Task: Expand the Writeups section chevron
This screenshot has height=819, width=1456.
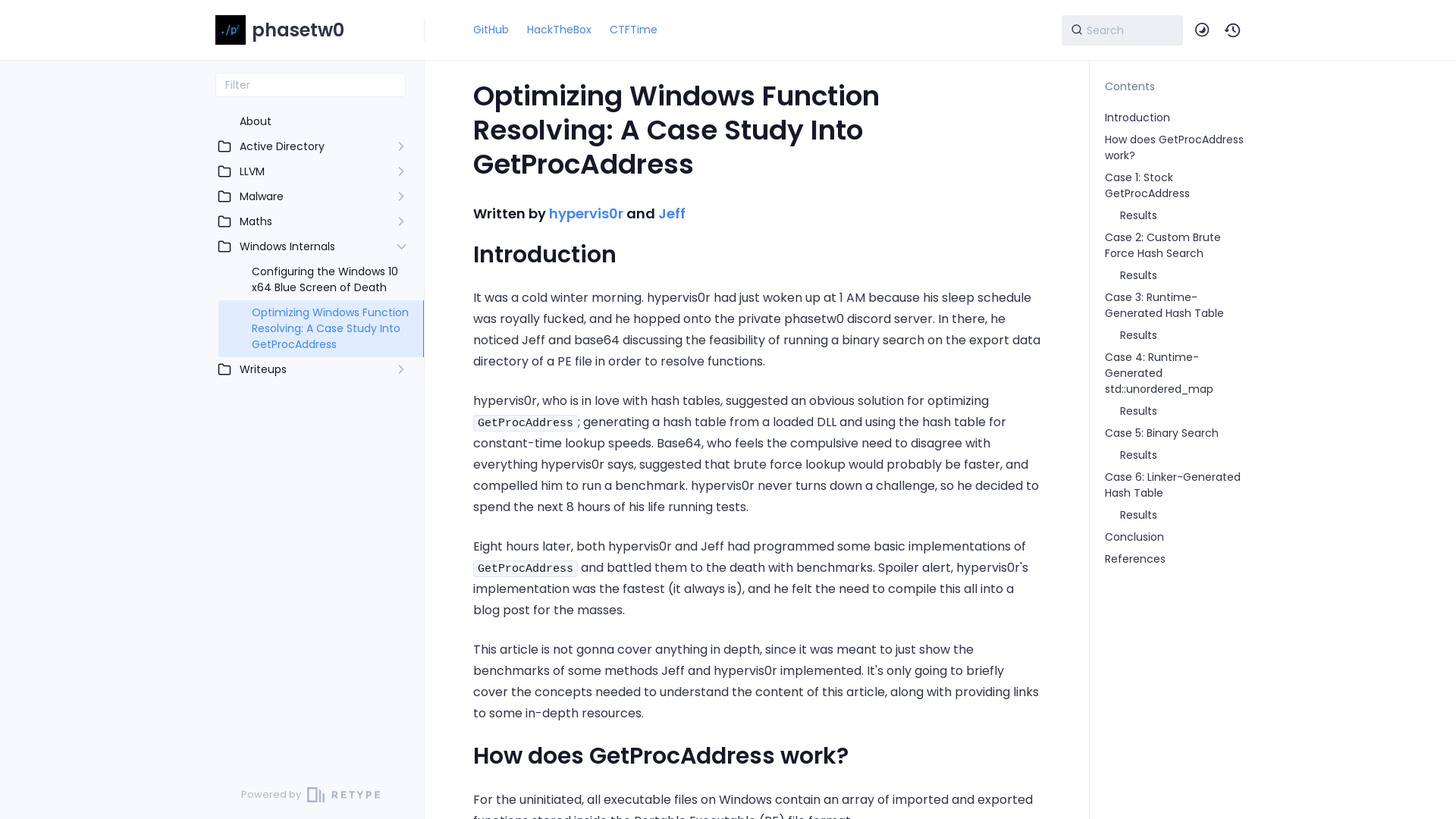Action: click(401, 369)
